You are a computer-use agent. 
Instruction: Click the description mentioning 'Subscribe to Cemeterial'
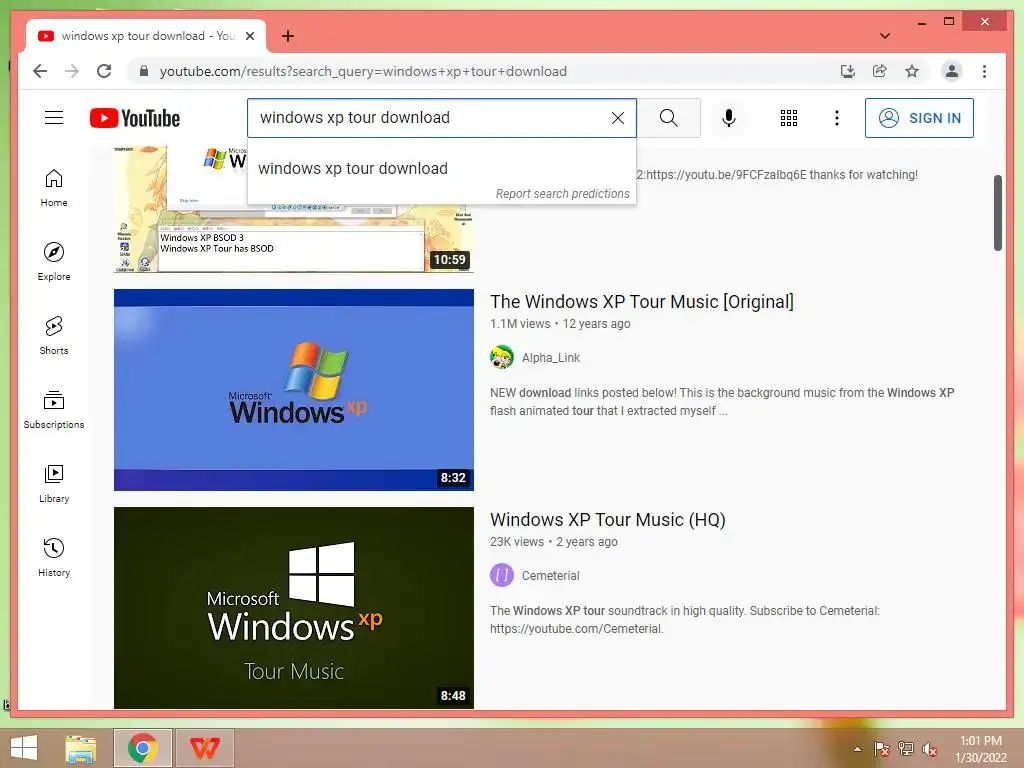click(x=684, y=620)
